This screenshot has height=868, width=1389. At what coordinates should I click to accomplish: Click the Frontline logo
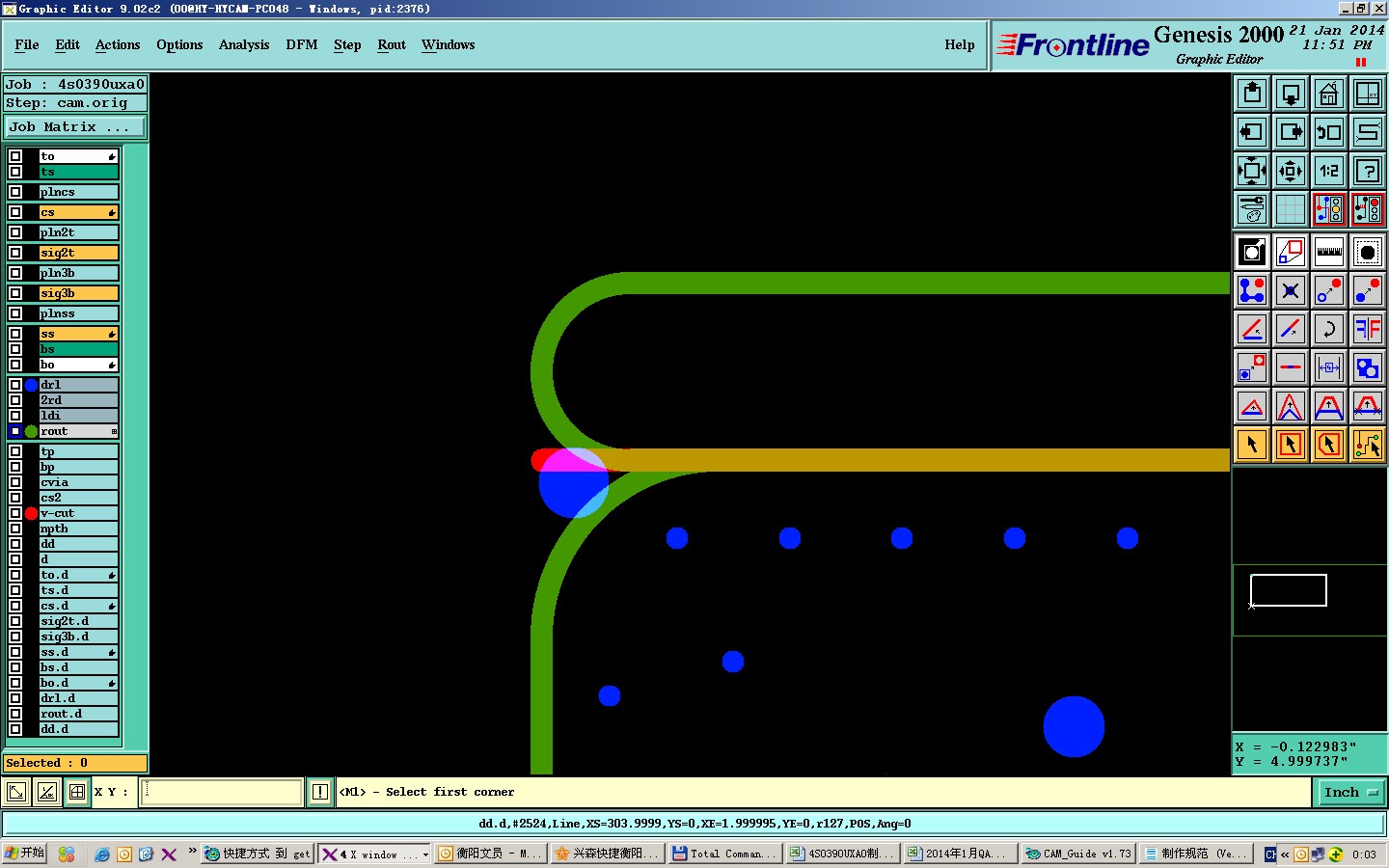pyautogui.click(x=1073, y=45)
